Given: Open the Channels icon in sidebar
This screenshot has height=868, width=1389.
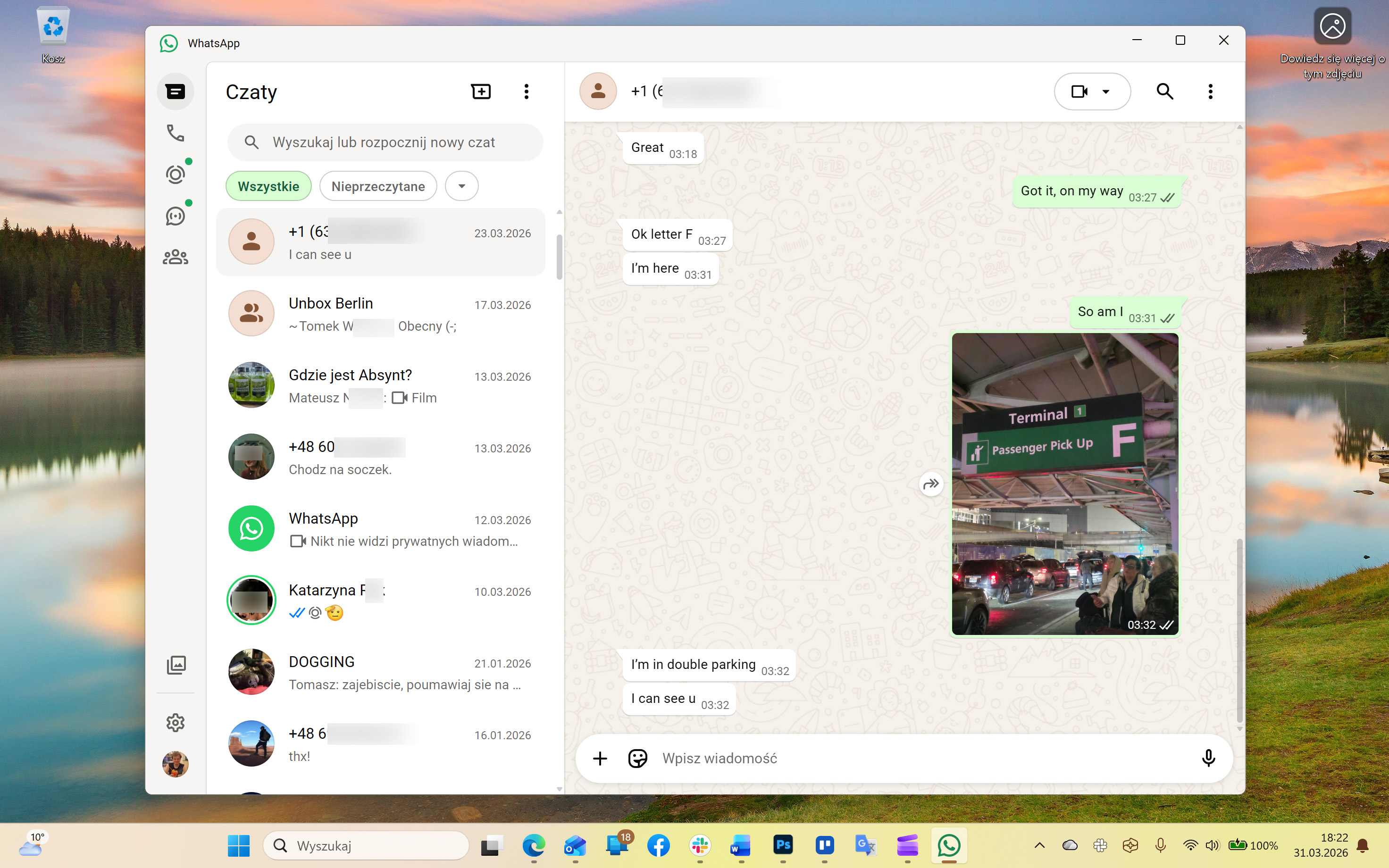Looking at the screenshot, I should click(175, 217).
